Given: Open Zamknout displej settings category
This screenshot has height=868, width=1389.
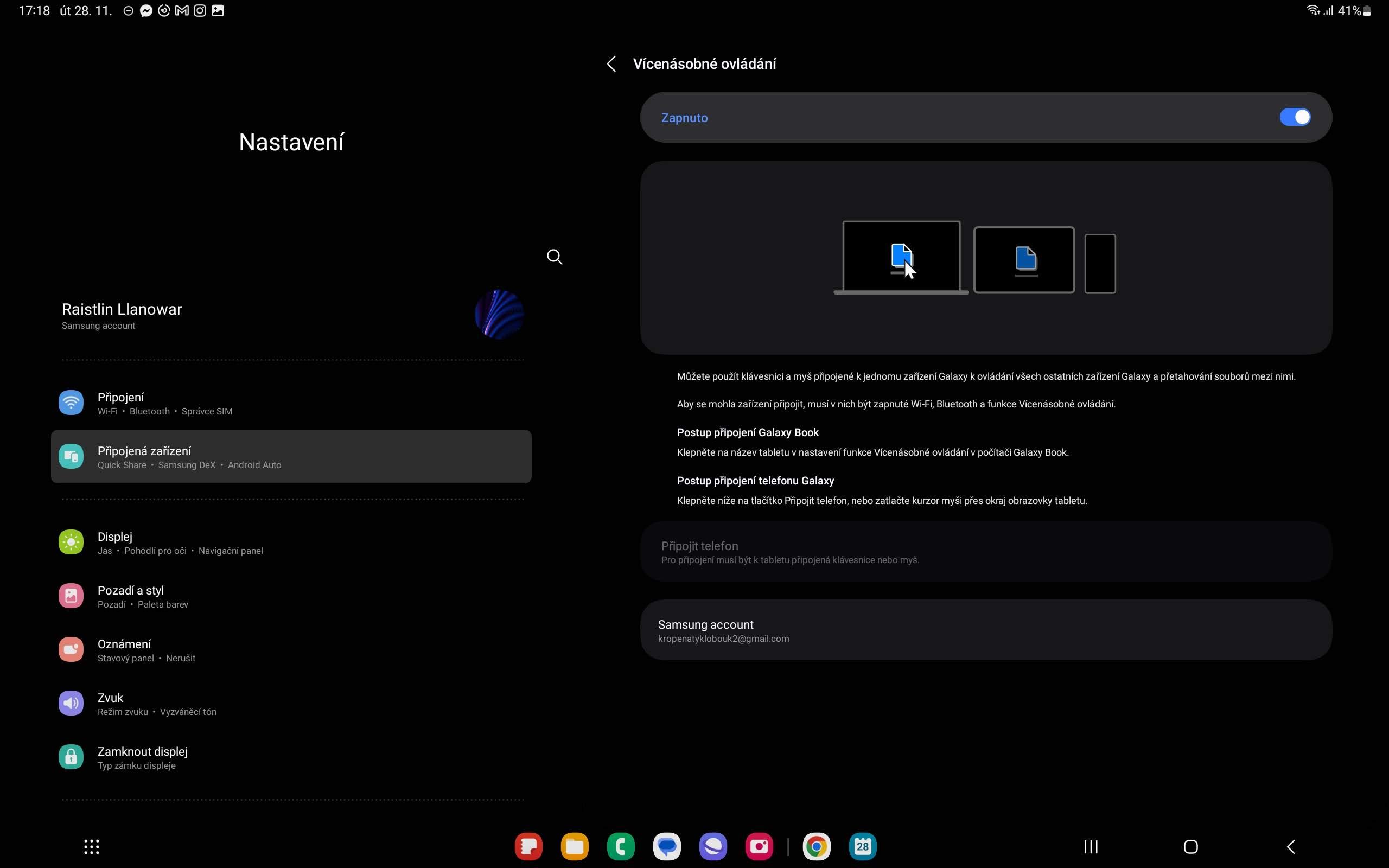Looking at the screenshot, I should click(291, 758).
